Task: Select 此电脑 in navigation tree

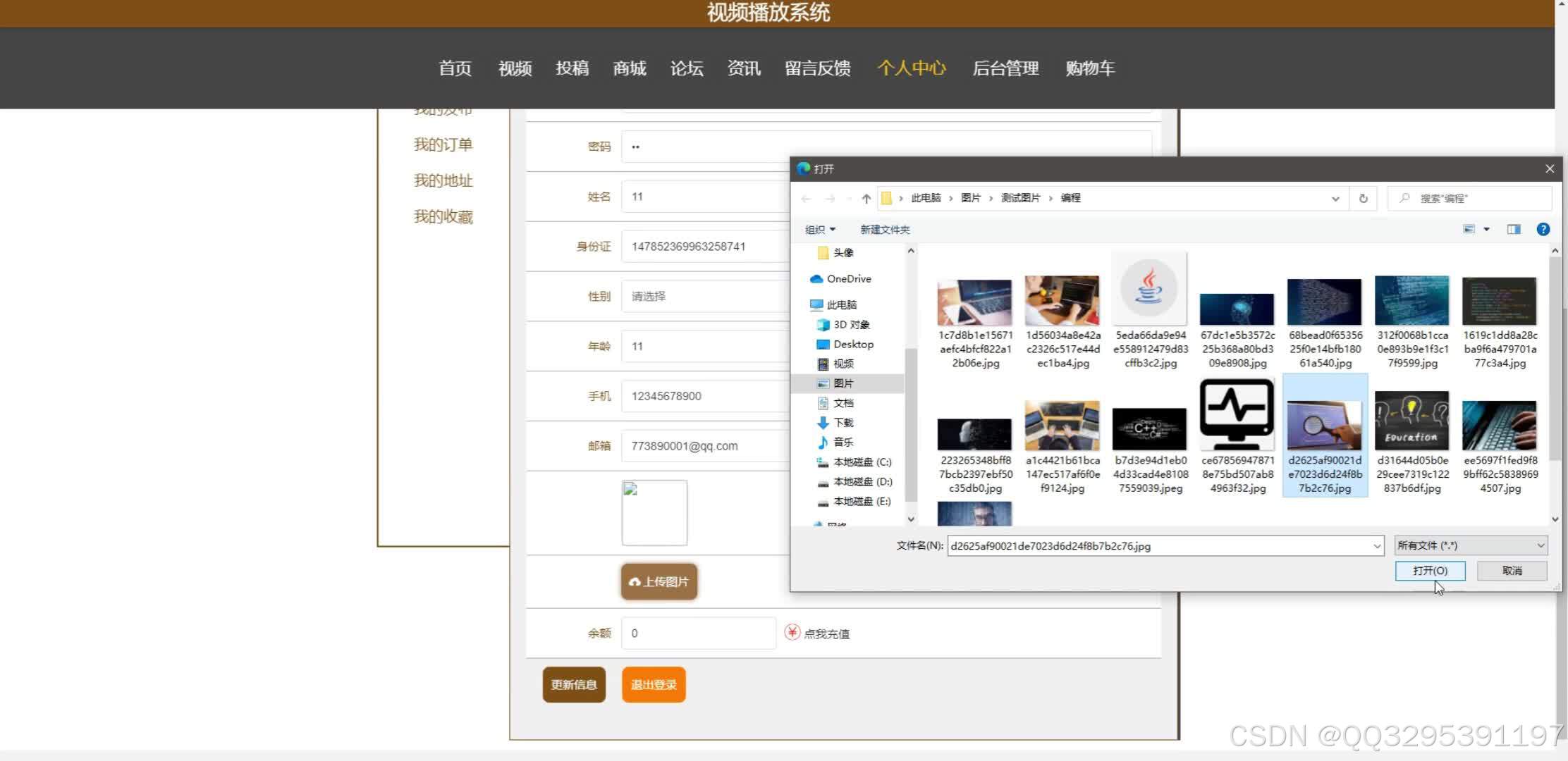Action: point(834,305)
